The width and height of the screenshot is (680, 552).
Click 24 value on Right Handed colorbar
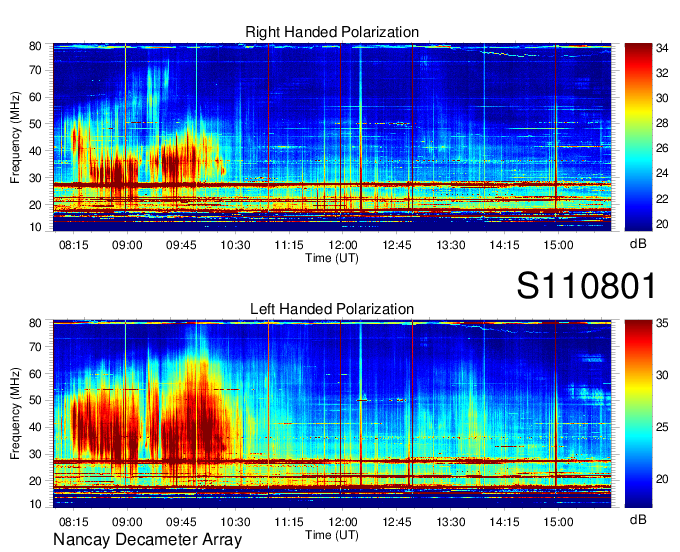662,173
